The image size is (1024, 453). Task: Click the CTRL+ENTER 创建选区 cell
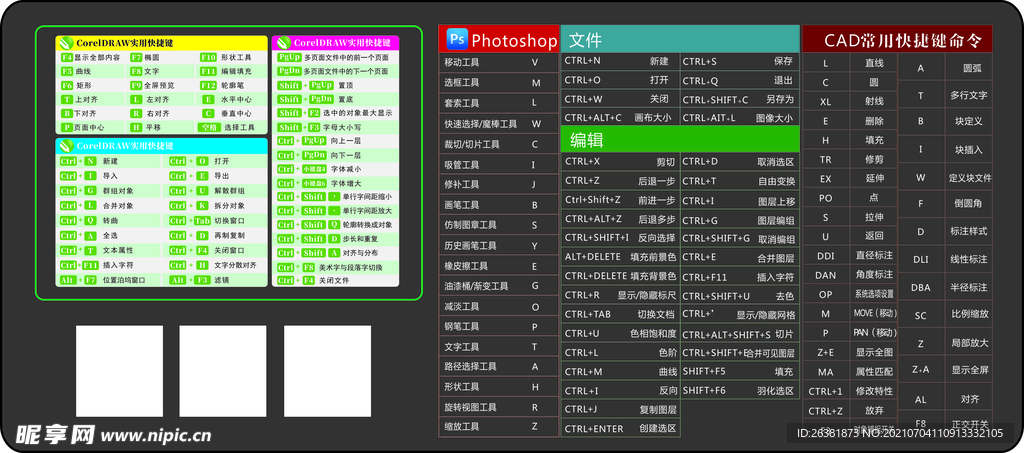tap(620, 429)
